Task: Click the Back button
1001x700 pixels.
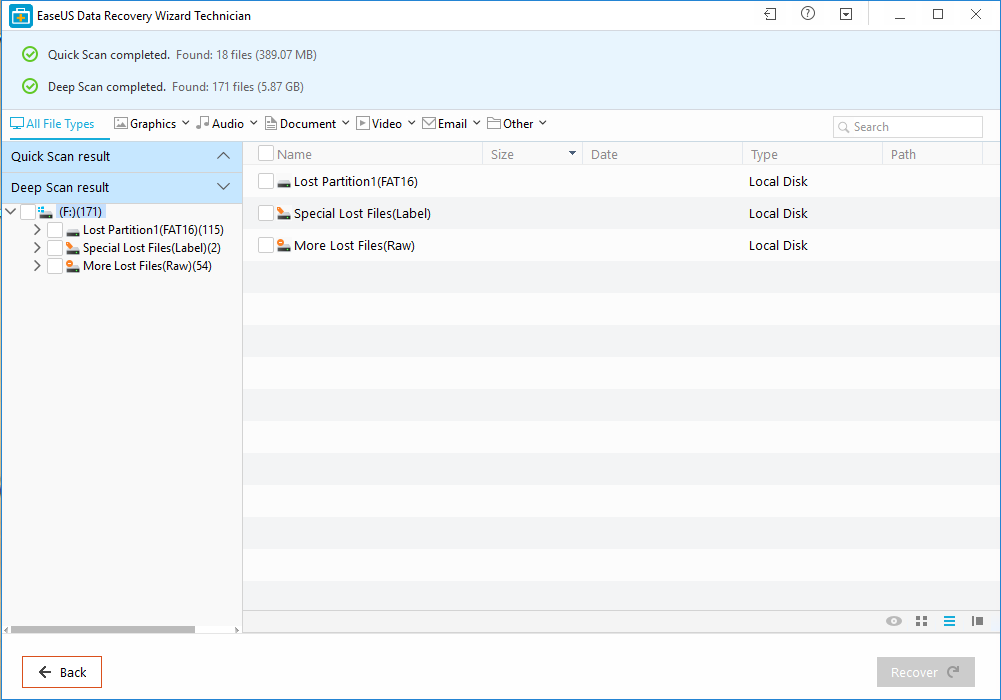Action: click(61, 671)
